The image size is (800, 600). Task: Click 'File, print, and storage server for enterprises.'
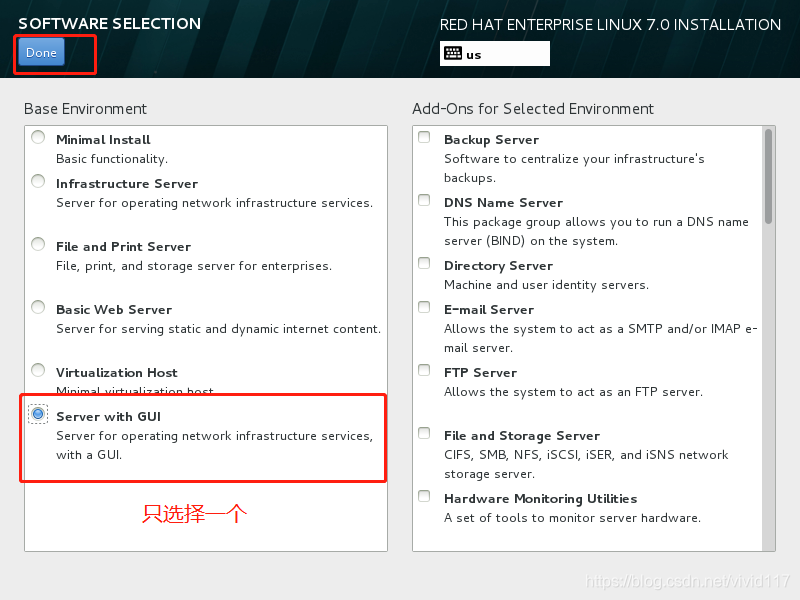click(x=194, y=266)
